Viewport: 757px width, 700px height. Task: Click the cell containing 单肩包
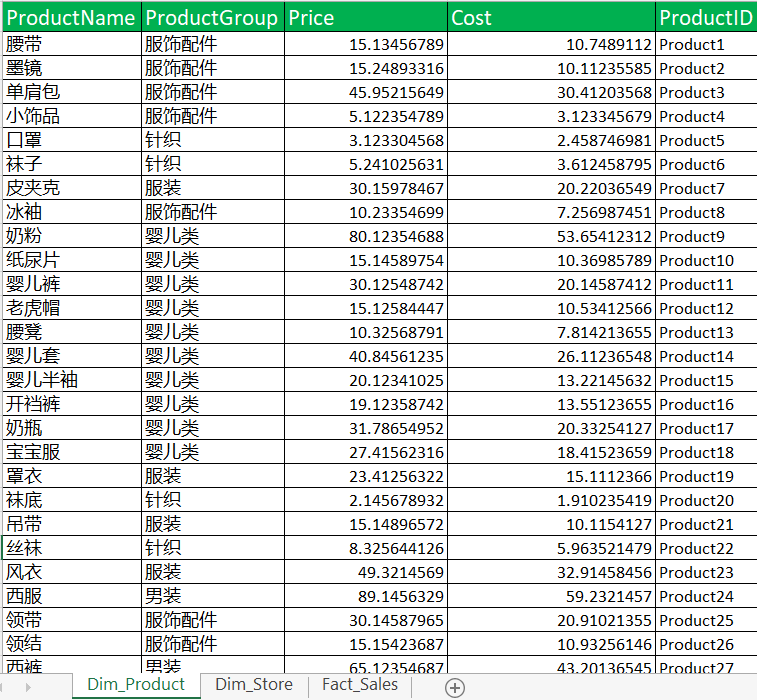pos(72,92)
